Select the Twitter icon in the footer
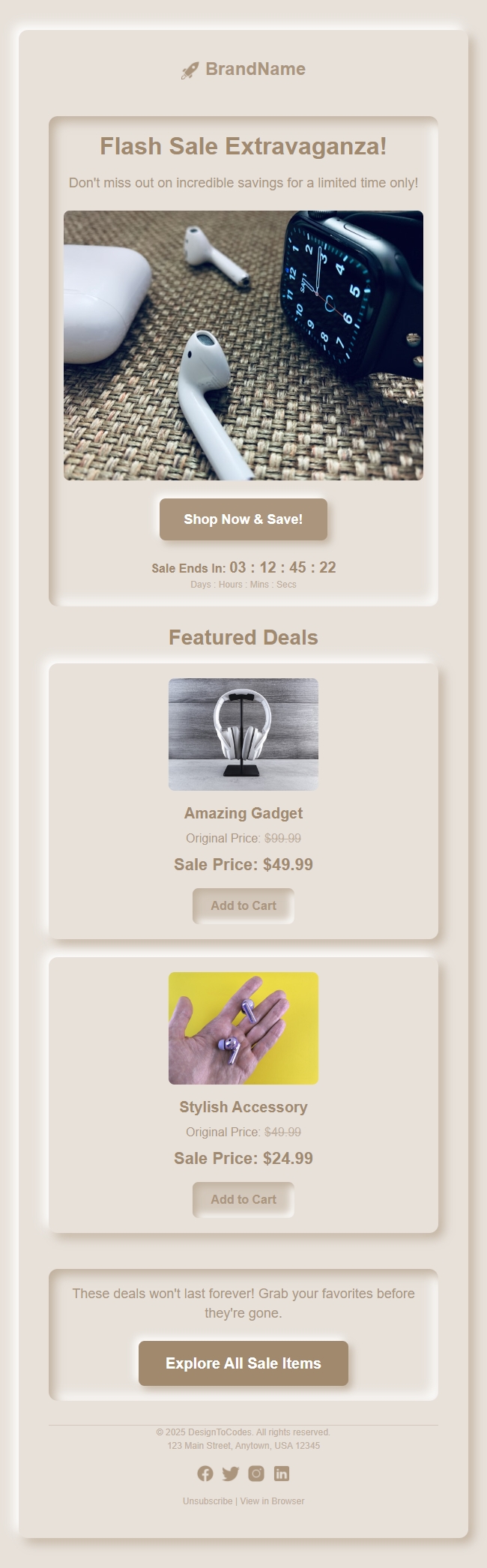487x1568 pixels. pyautogui.click(x=231, y=1474)
